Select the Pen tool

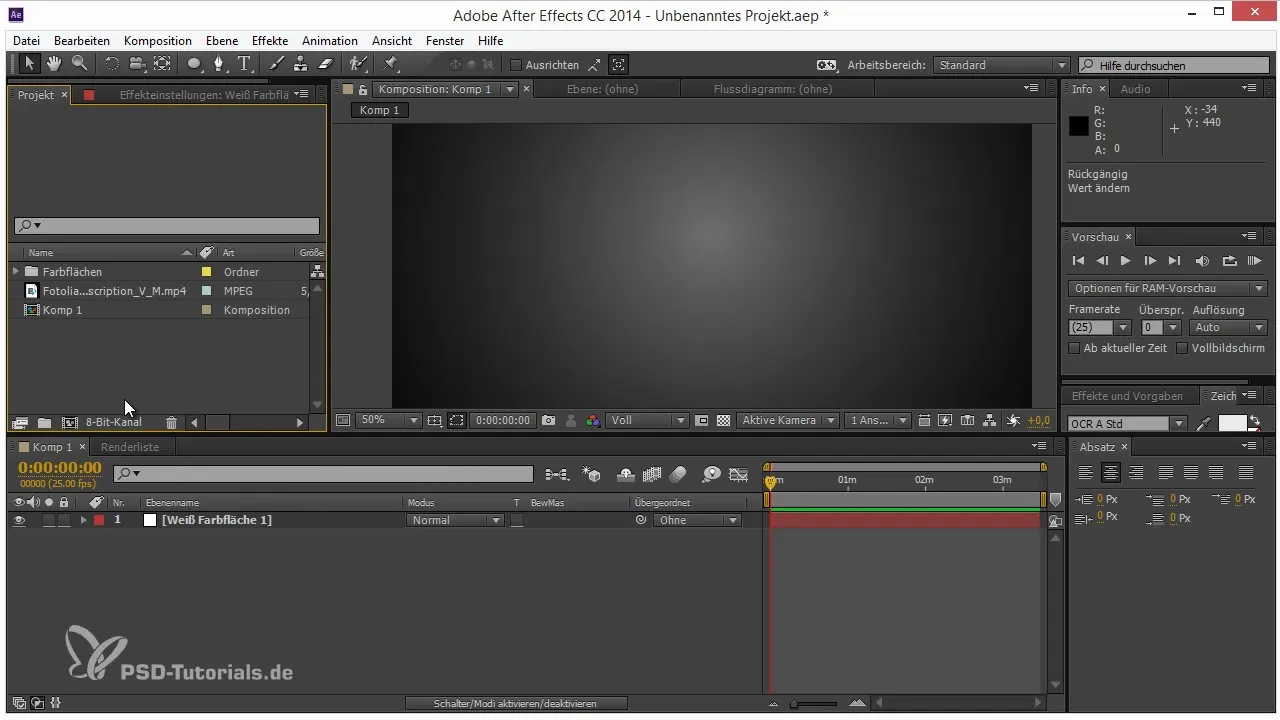(219, 64)
